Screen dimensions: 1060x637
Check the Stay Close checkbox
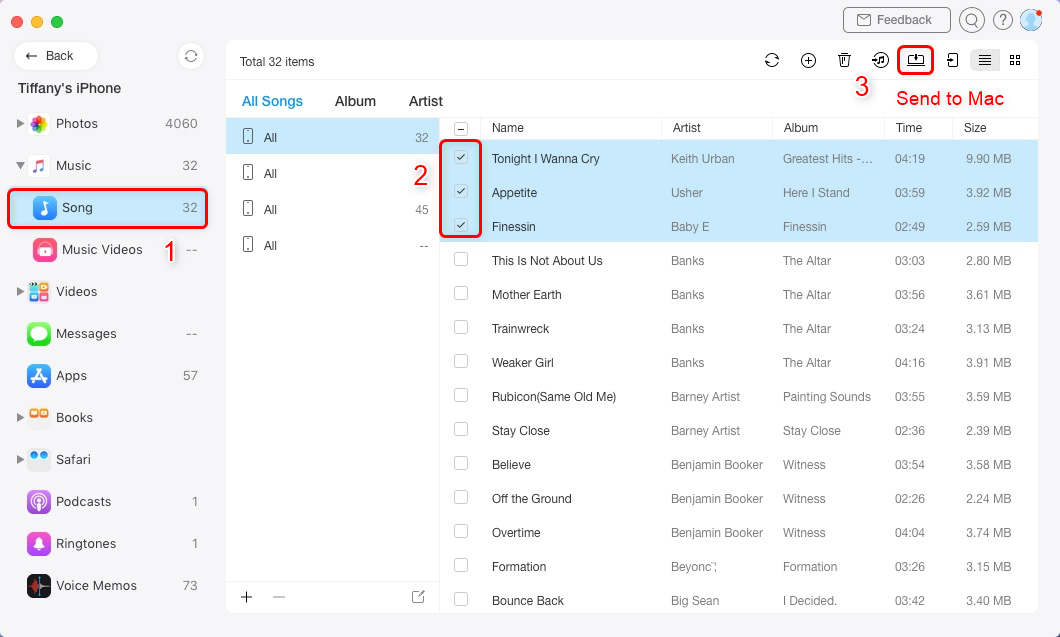461,429
